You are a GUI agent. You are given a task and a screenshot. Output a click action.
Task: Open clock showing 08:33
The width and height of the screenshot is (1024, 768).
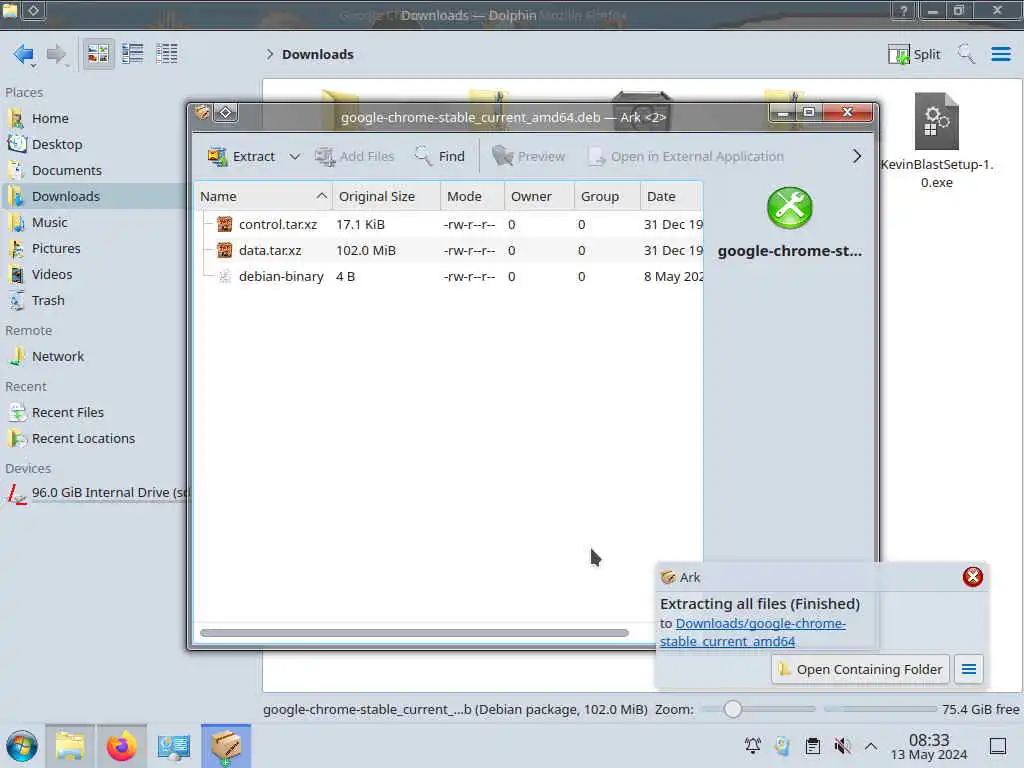click(929, 747)
